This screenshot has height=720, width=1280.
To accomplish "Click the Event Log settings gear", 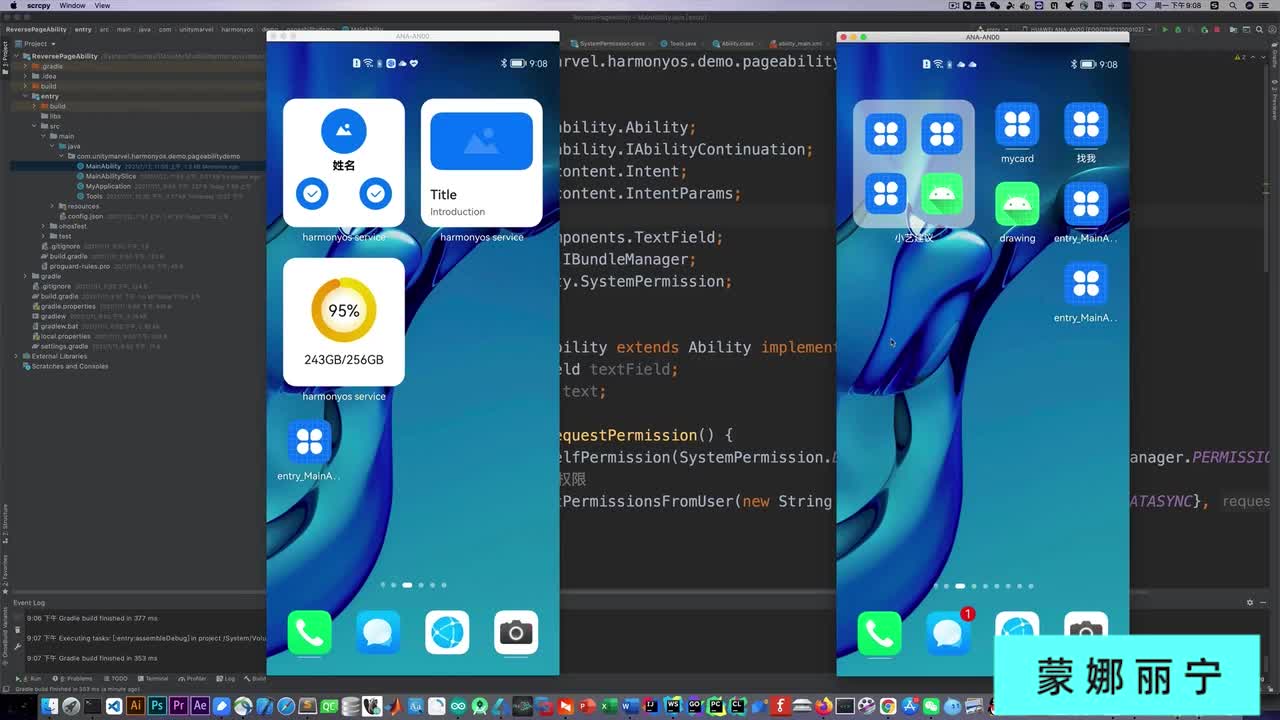I will (1249, 602).
